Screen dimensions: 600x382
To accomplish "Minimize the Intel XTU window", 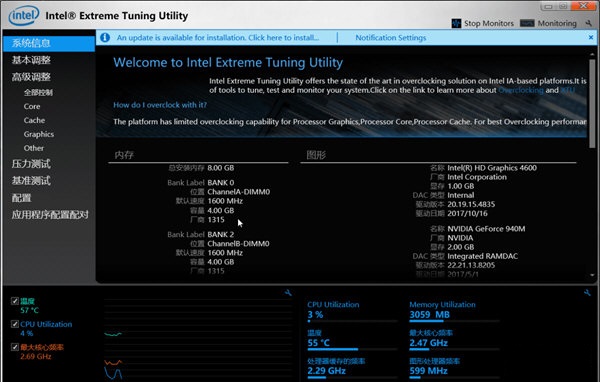I will (548, 6).
